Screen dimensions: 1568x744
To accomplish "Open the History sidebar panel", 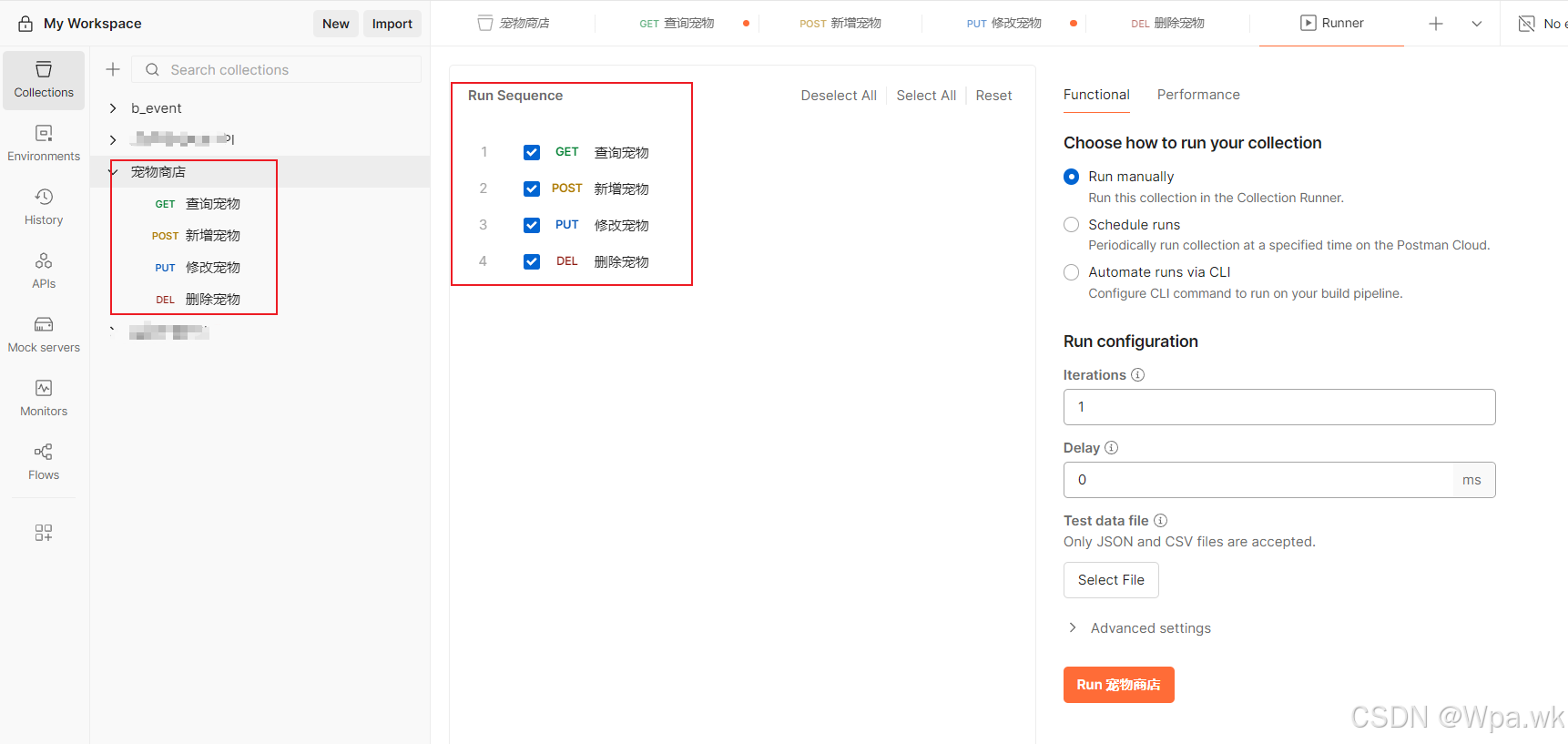I will (44, 208).
